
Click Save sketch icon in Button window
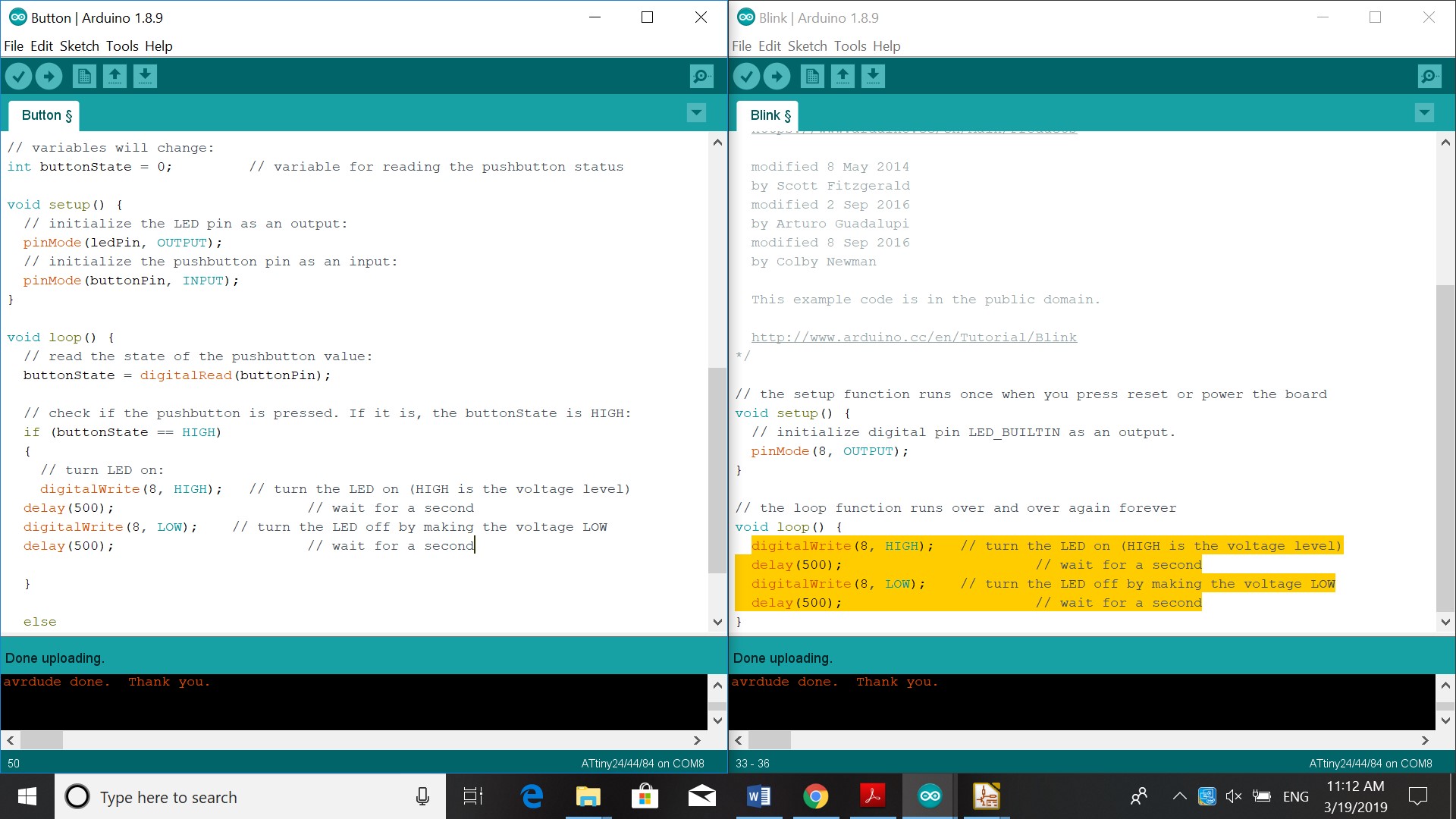click(145, 76)
